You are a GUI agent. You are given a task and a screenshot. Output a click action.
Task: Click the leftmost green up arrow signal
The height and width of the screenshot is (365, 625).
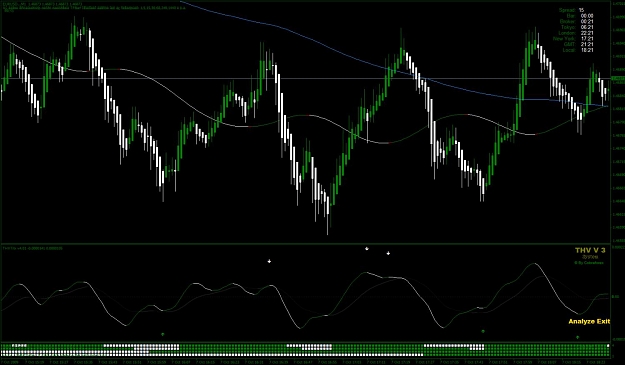[163, 334]
